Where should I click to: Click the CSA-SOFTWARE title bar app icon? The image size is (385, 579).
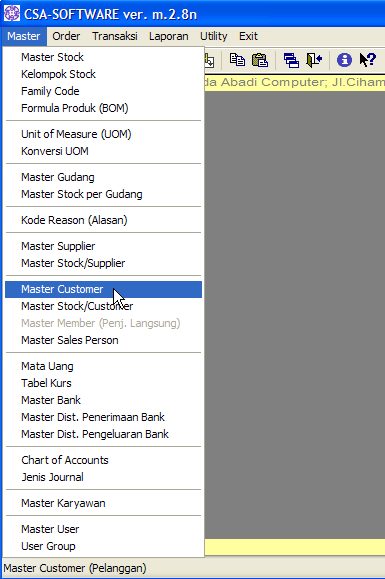(11, 13)
